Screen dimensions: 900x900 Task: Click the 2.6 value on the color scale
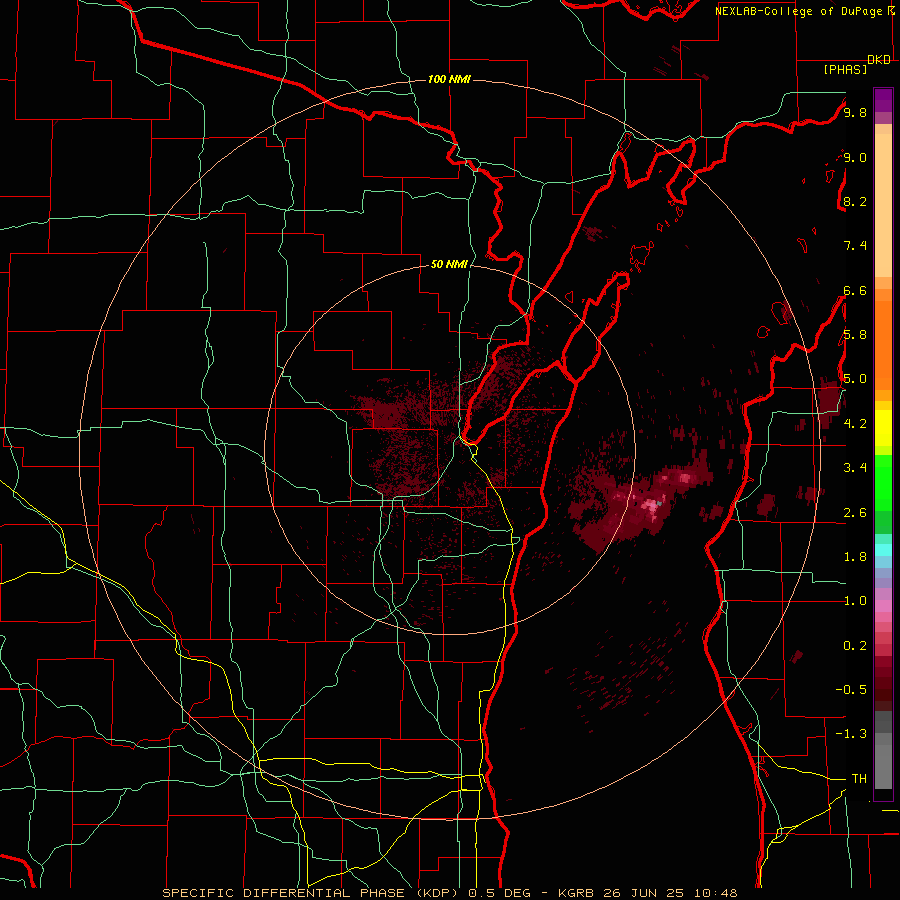coord(855,512)
